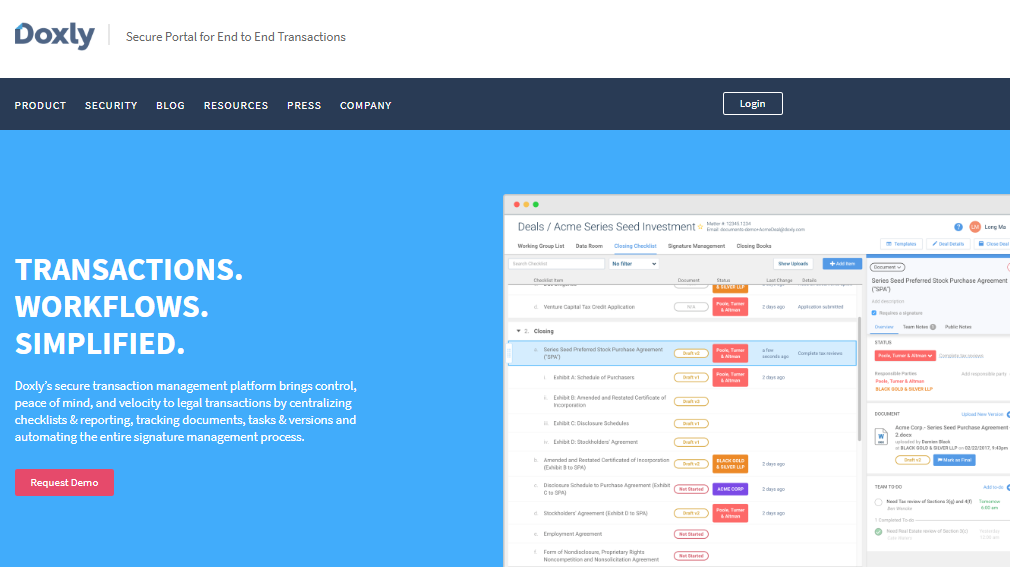1010x567 pixels.
Task: Open the PRESS page
Action: [x=304, y=105]
